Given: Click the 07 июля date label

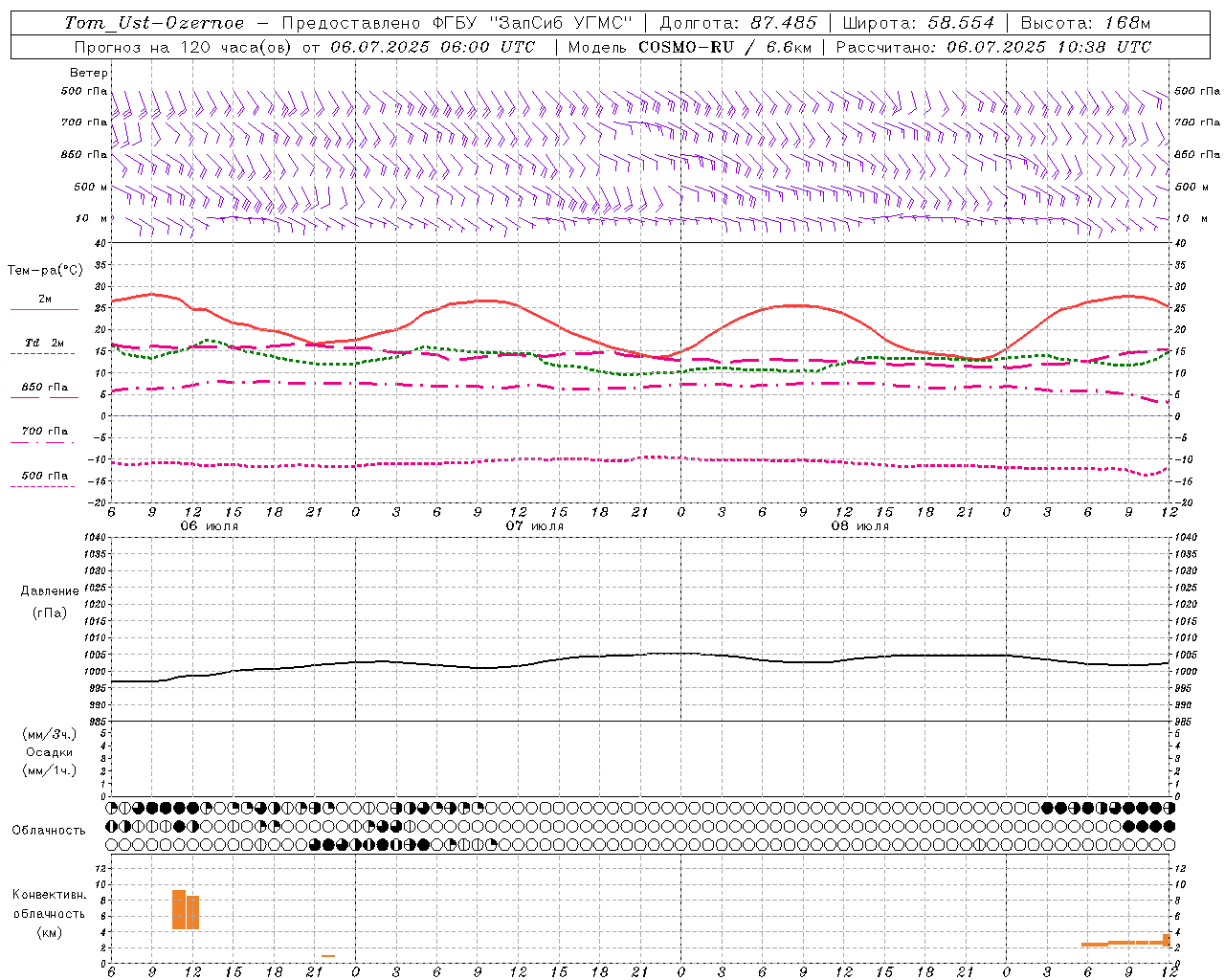Looking at the screenshot, I should 535,526.
